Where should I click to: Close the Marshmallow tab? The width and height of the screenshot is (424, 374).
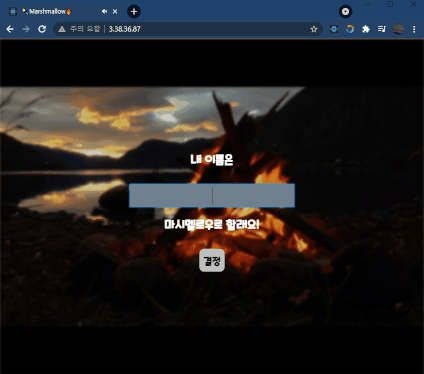115,12
